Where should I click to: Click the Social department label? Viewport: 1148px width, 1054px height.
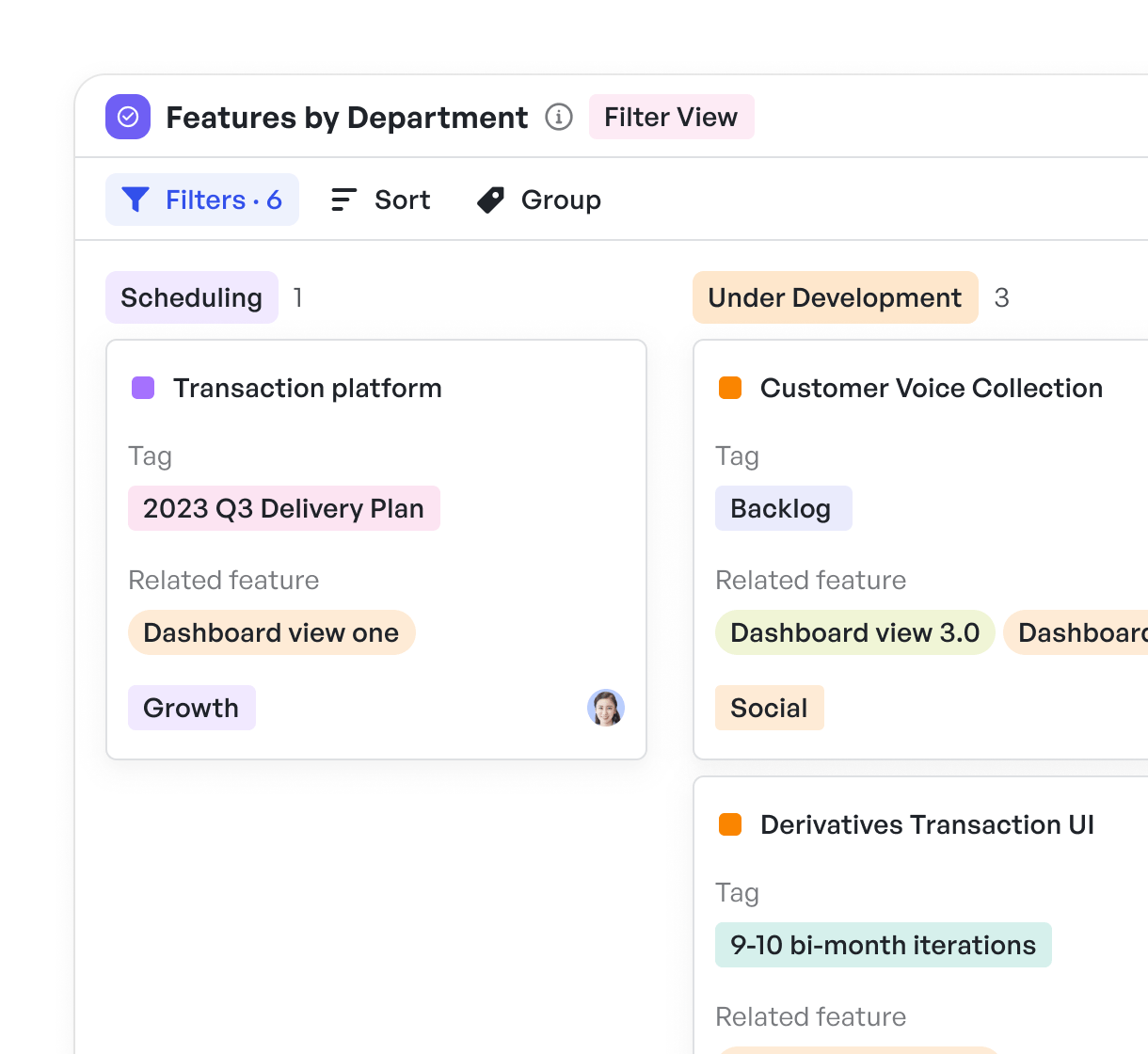click(770, 708)
